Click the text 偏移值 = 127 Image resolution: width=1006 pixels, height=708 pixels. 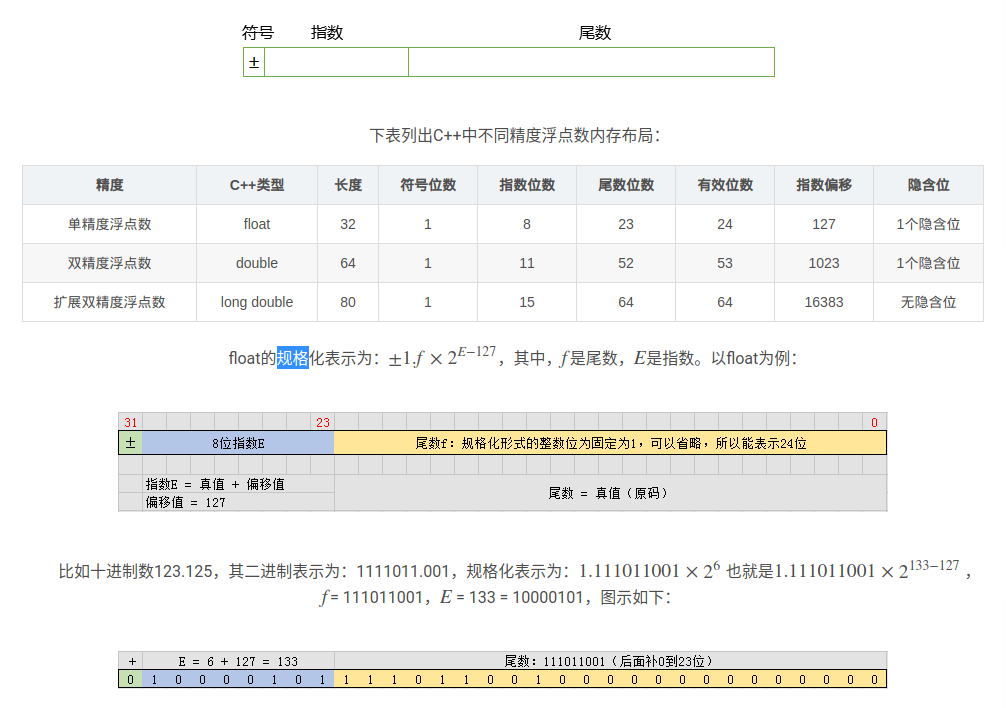[185, 502]
